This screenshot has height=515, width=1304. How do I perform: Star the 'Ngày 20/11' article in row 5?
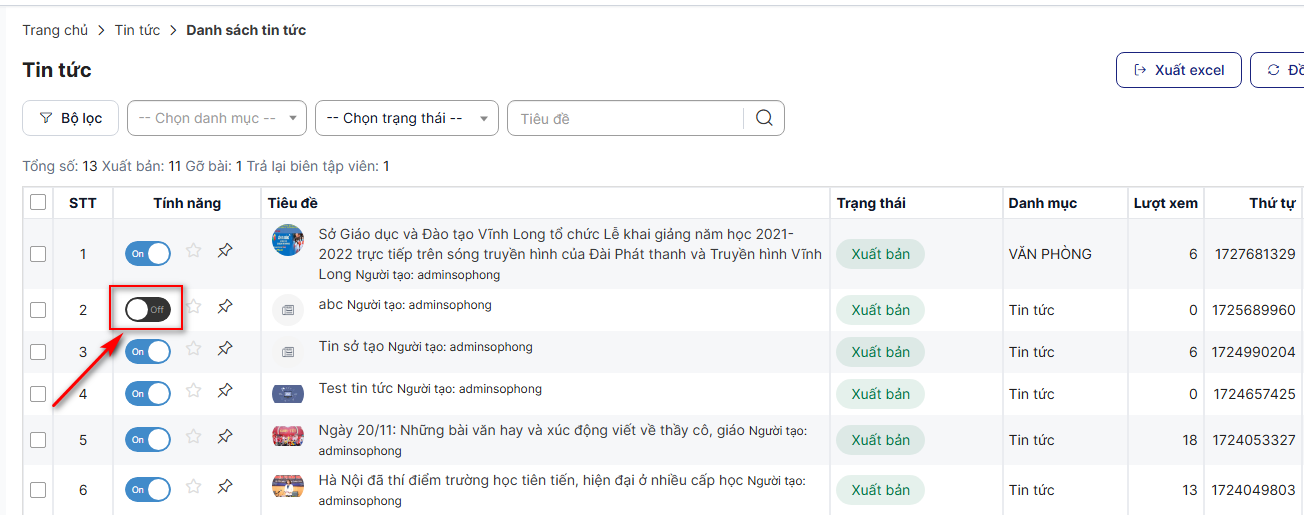point(194,437)
